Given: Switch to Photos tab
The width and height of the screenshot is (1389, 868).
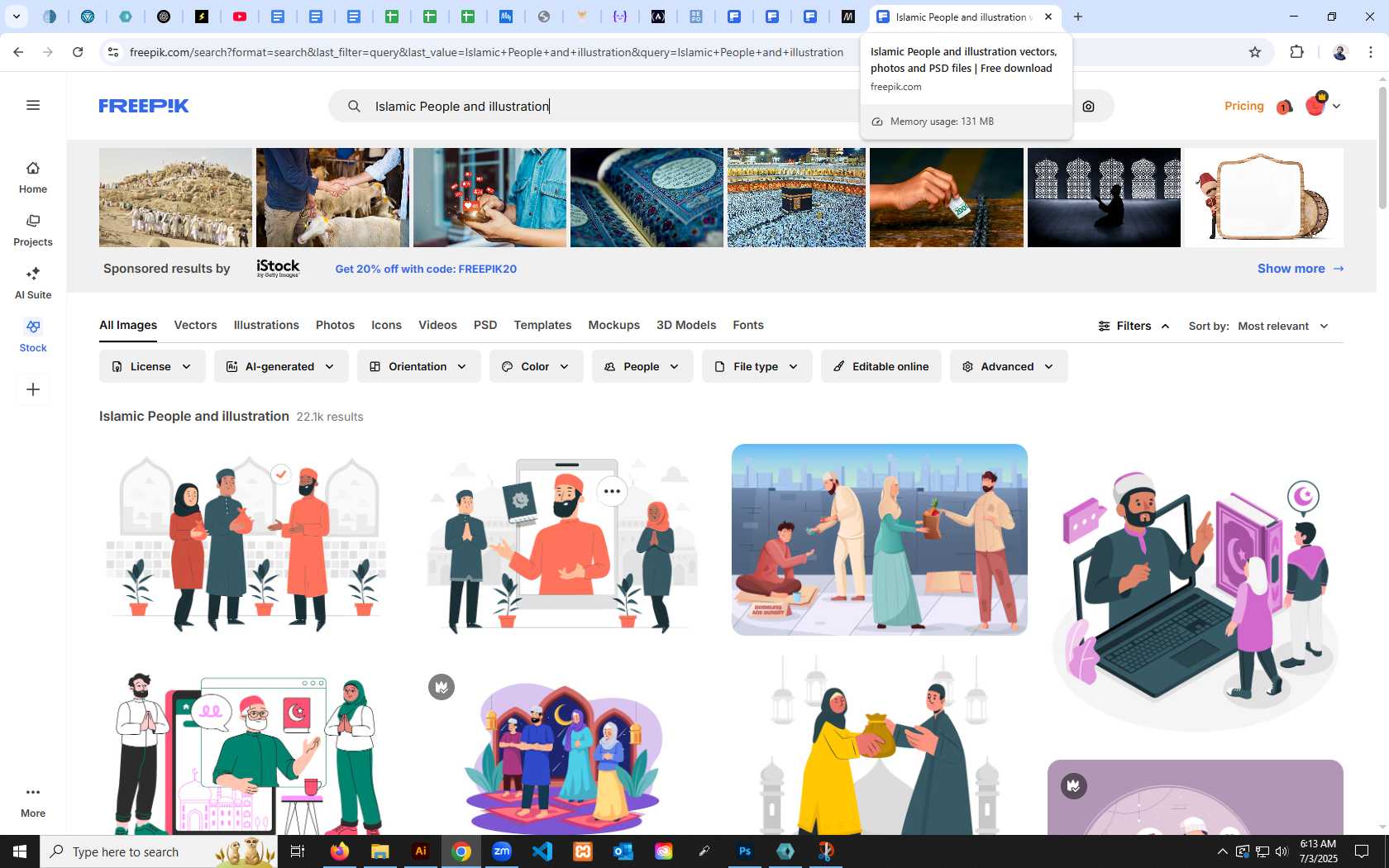Looking at the screenshot, I should (335, 325).
